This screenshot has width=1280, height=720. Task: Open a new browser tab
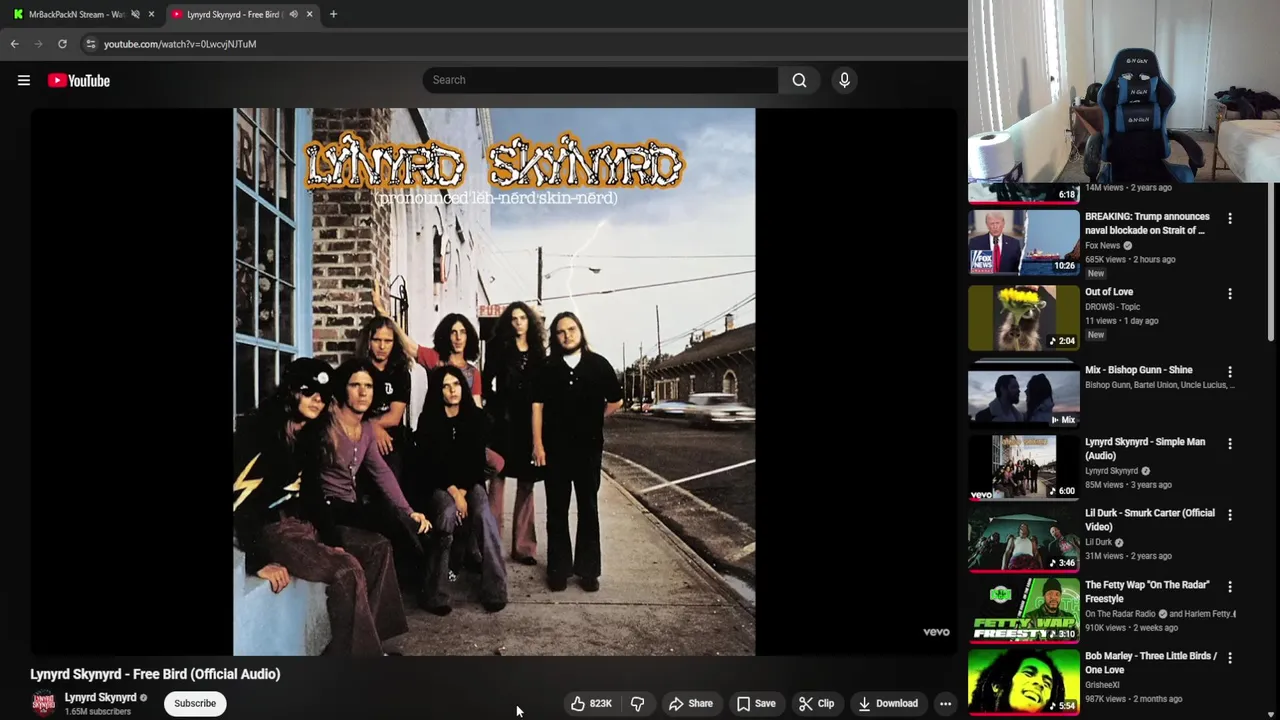click(x=333, y=14)
